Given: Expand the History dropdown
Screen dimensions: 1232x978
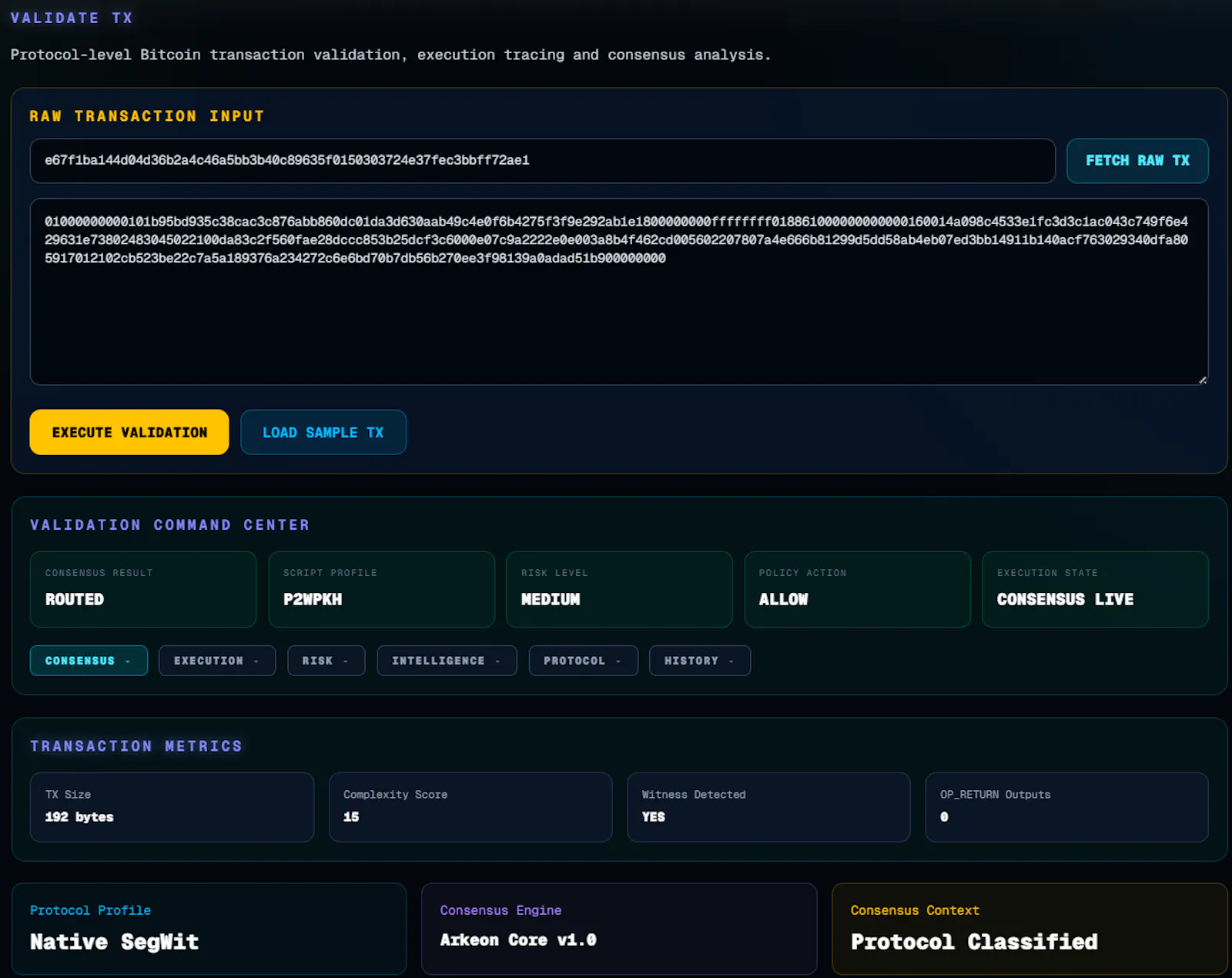Looking at the screenshot, I should (700, 661).
